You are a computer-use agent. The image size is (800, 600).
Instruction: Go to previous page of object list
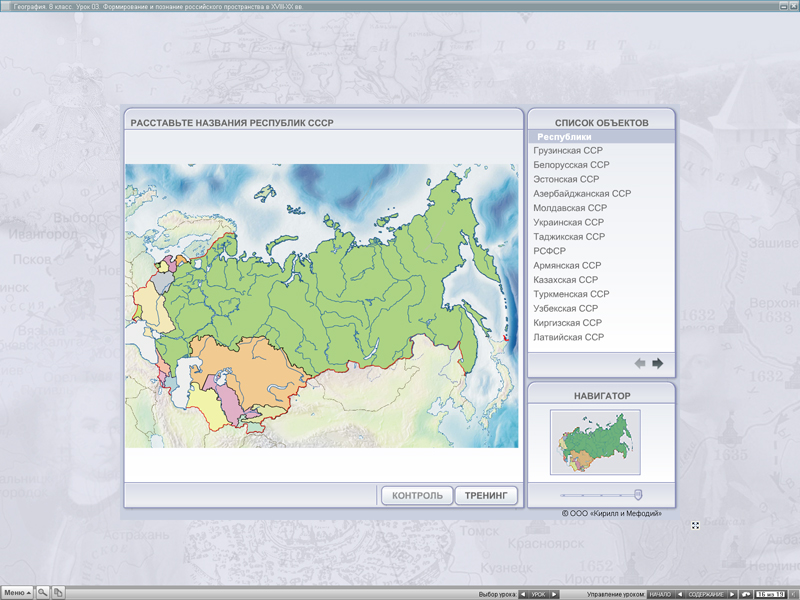pos(640,363)
